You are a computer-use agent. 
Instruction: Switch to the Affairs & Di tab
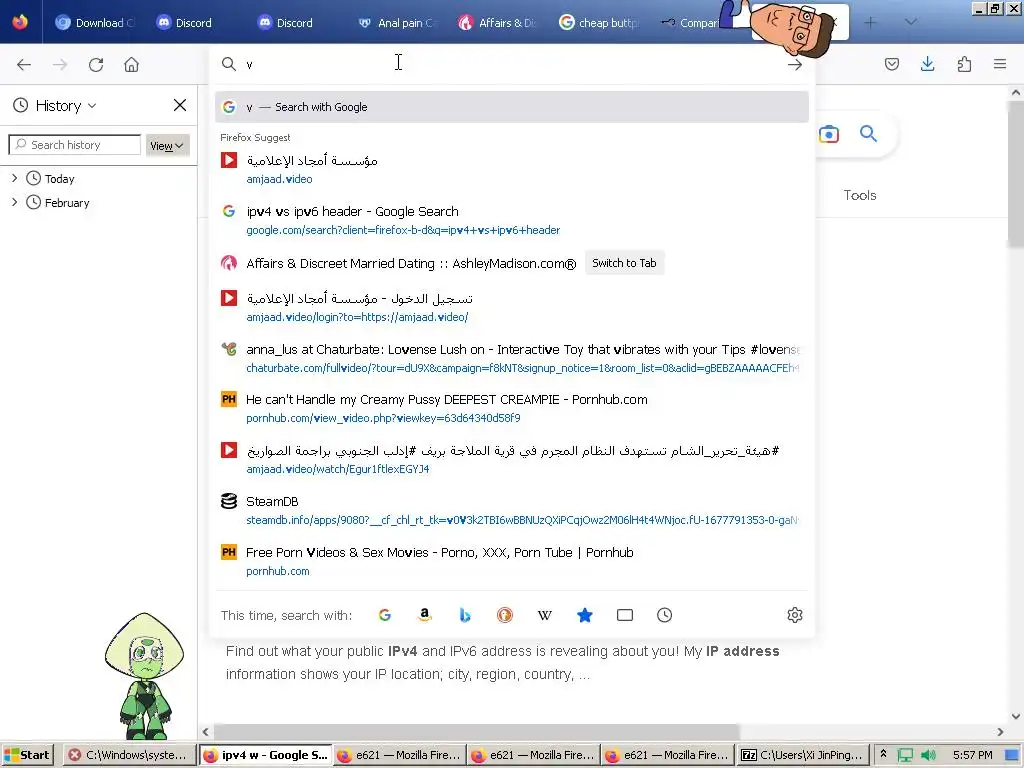coord(496,23)
